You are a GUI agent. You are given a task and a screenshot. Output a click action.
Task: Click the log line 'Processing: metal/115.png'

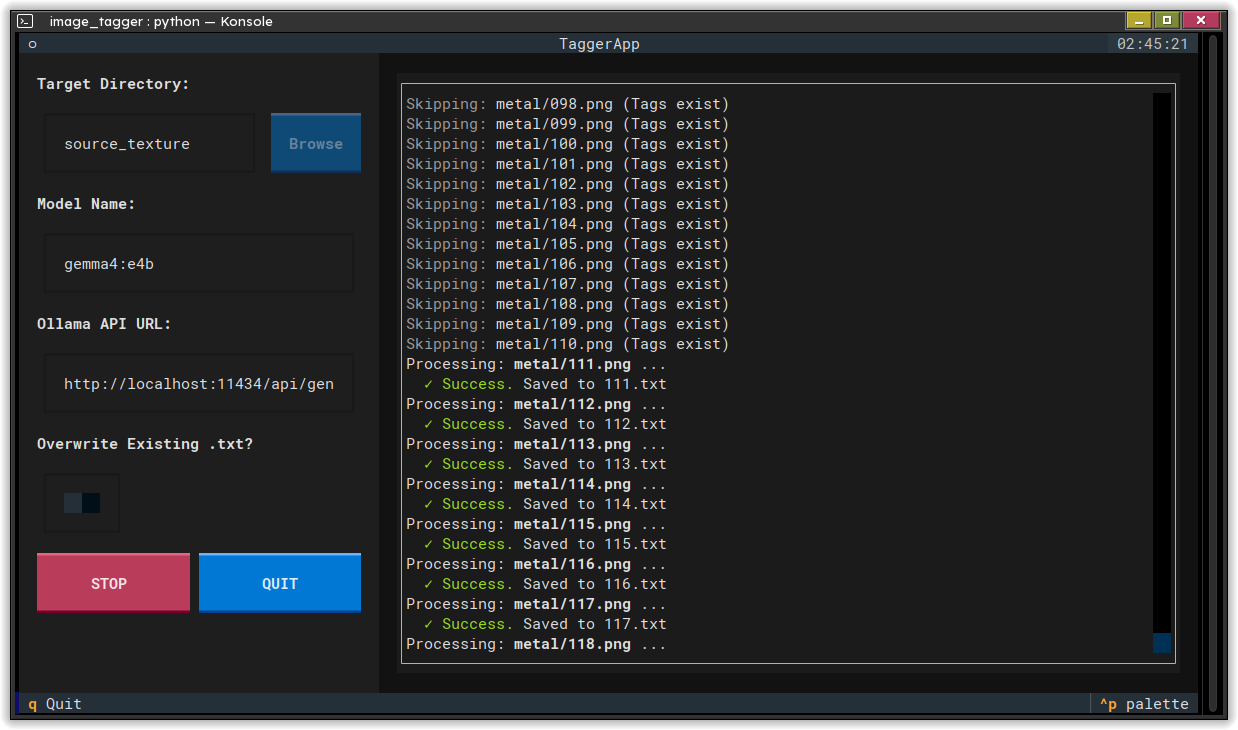tap(536, 524)
